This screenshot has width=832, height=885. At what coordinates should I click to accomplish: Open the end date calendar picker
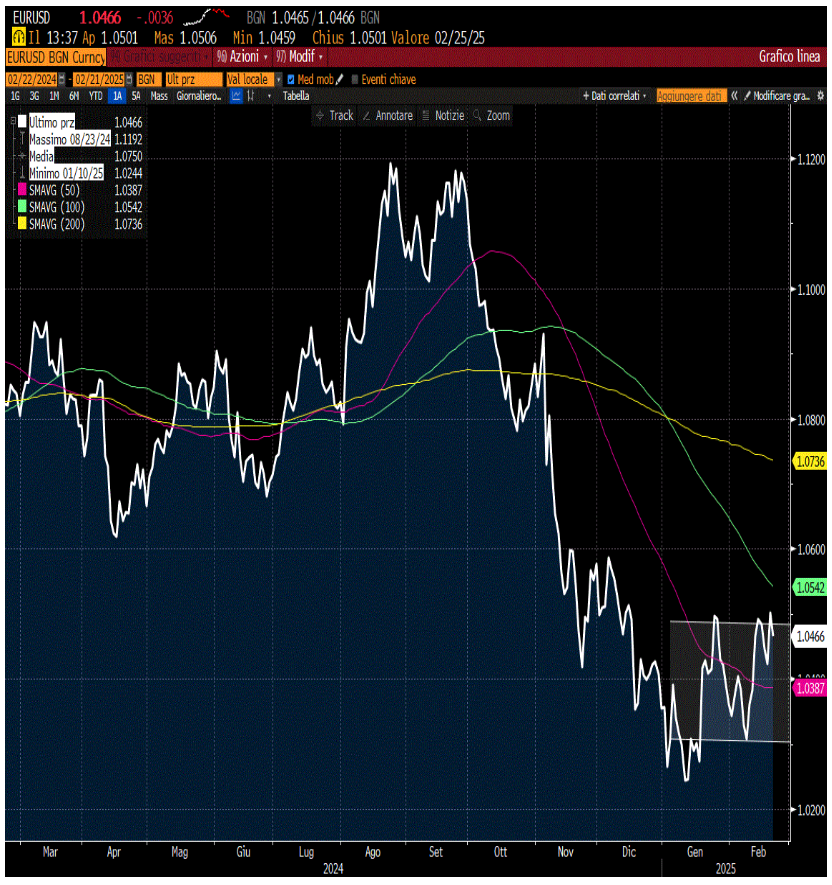[x=129, y=80]
